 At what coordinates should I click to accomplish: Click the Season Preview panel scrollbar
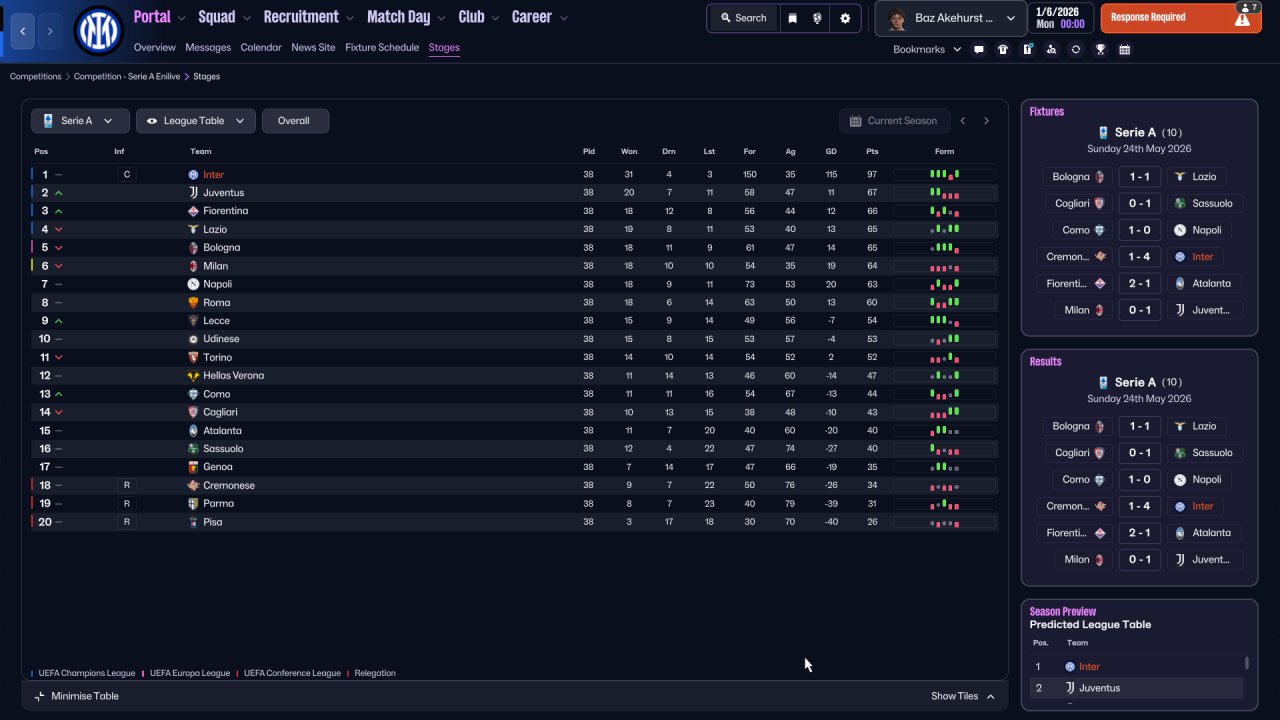coord(1246,663)
